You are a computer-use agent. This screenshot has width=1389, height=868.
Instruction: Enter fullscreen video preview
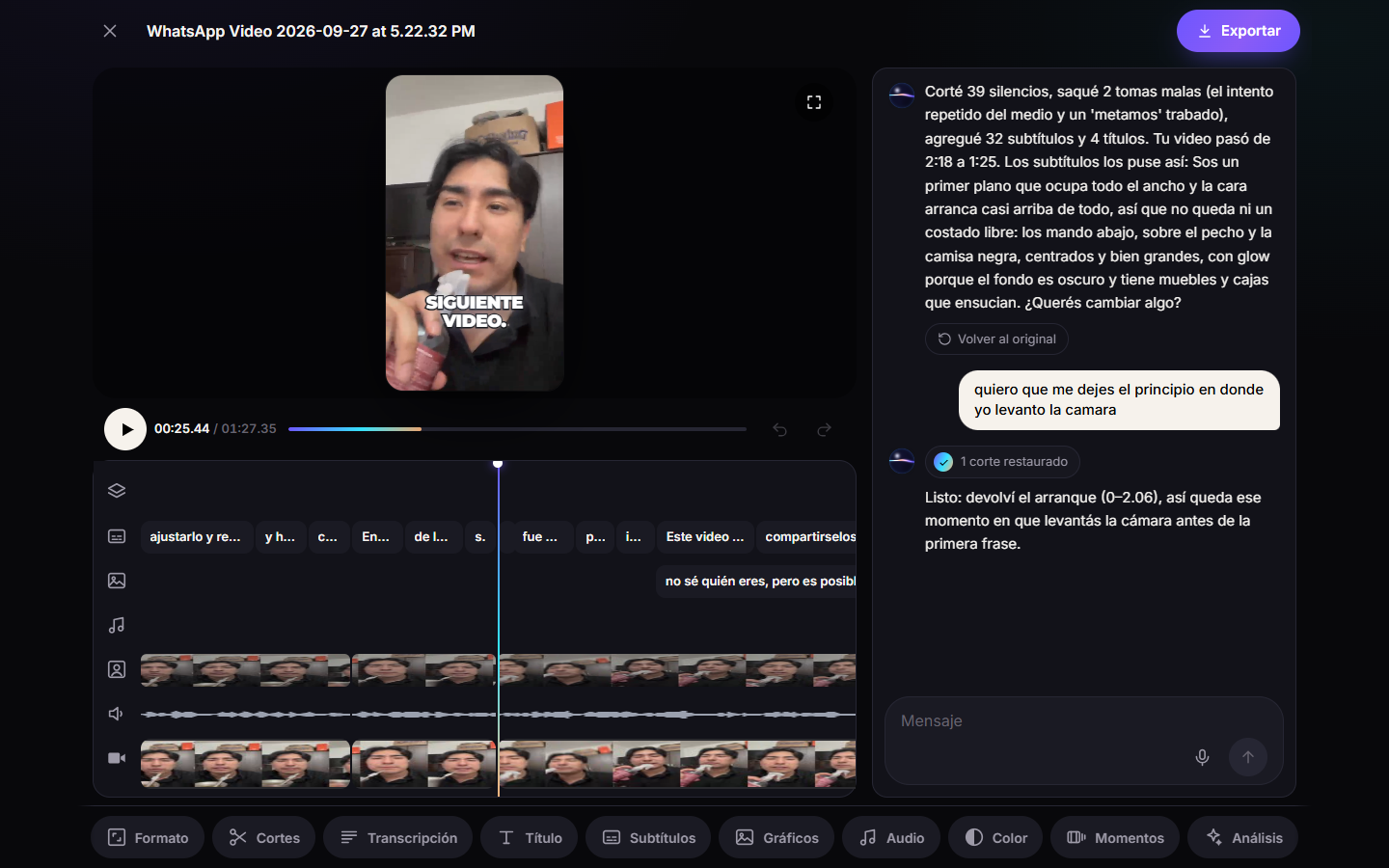[x=814, y=102]
